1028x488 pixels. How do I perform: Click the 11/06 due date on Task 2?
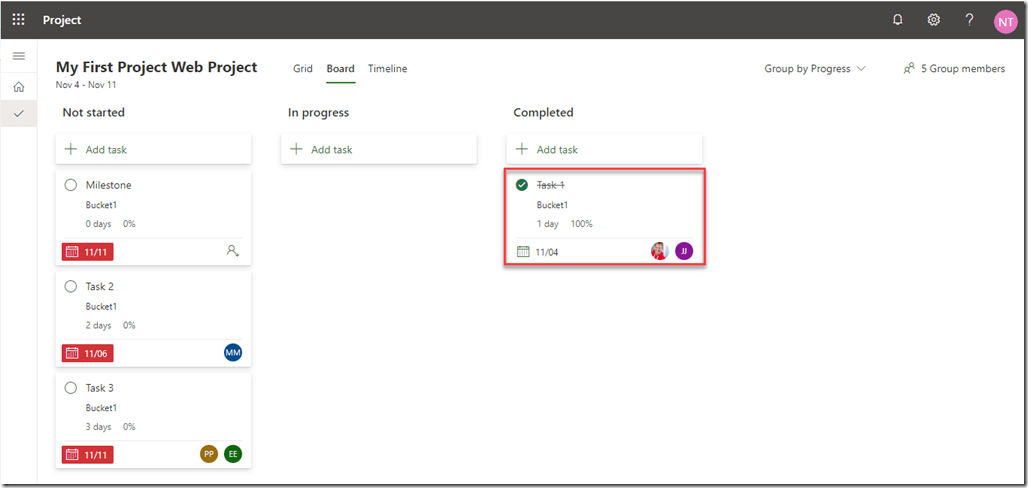pyautogui.click(x=88, y=353)
